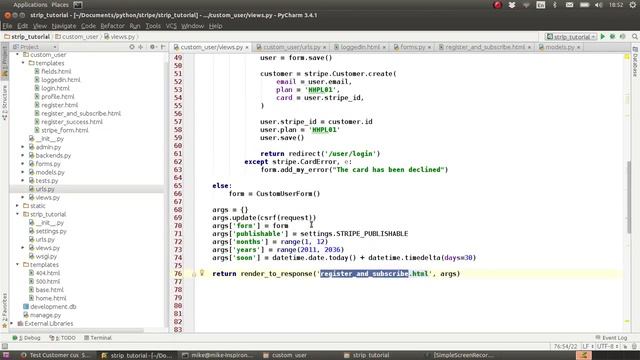Open the File menu
The image size is (640, 360).
(x=7, y=26)
